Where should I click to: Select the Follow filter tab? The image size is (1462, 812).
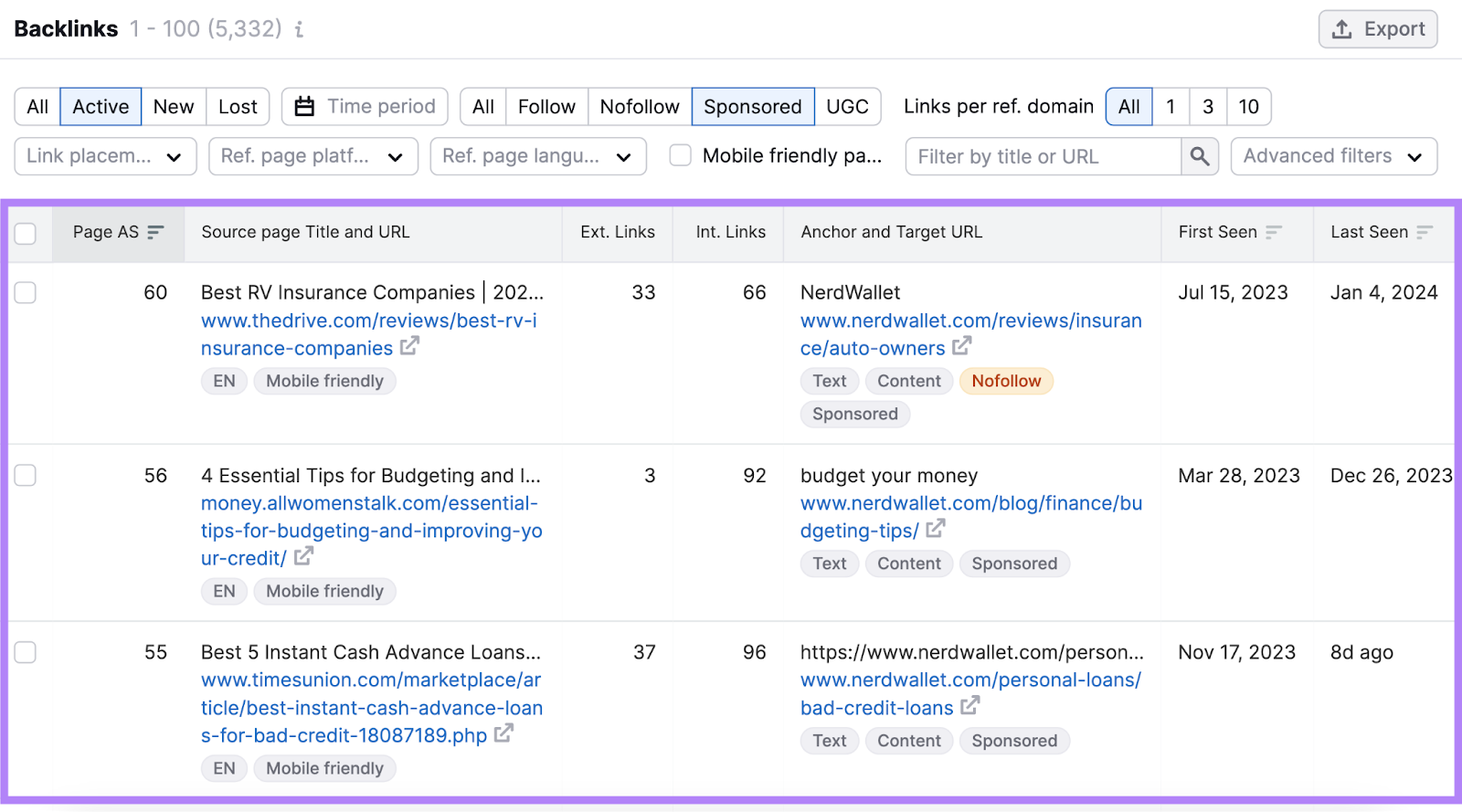click(546, 107)
